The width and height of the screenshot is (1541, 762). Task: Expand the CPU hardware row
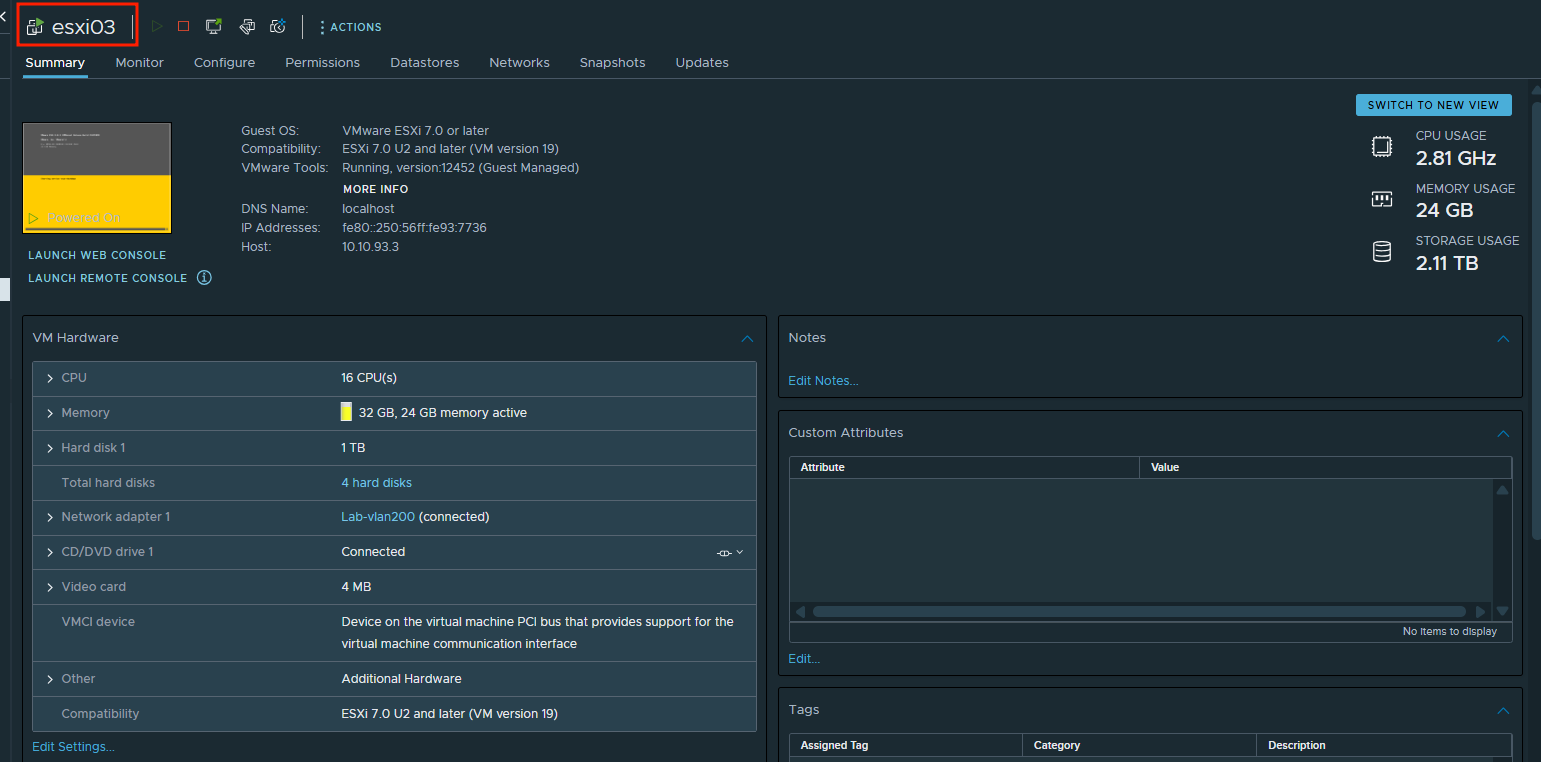pyautogui.click(x=50, y=378)
